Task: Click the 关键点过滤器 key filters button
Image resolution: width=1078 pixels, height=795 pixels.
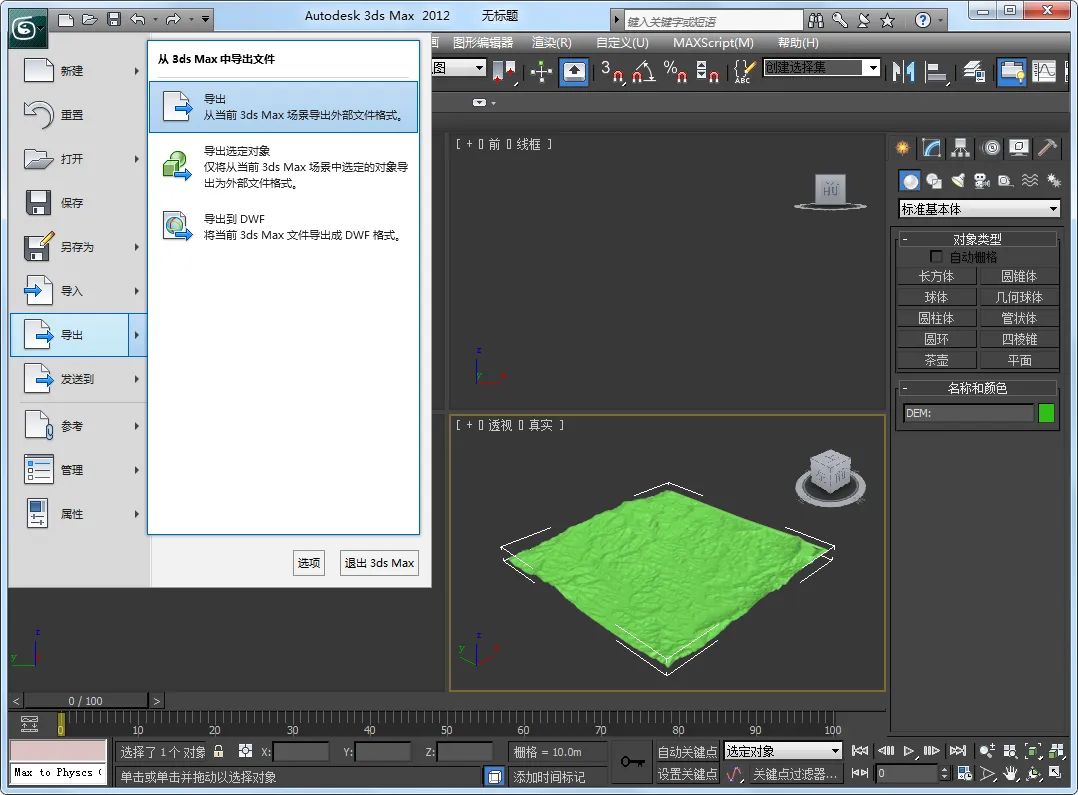Action: click(x=795, y=774)
